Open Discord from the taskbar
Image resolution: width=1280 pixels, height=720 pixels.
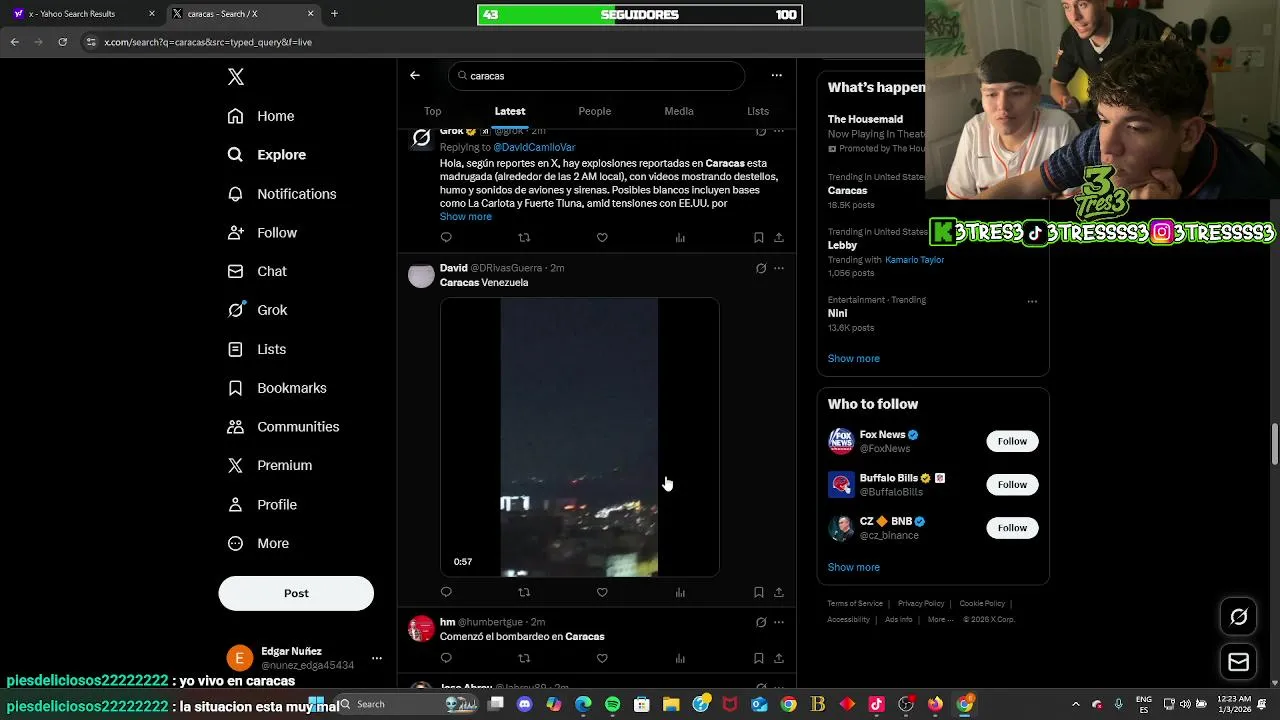[x=525, y=704]
